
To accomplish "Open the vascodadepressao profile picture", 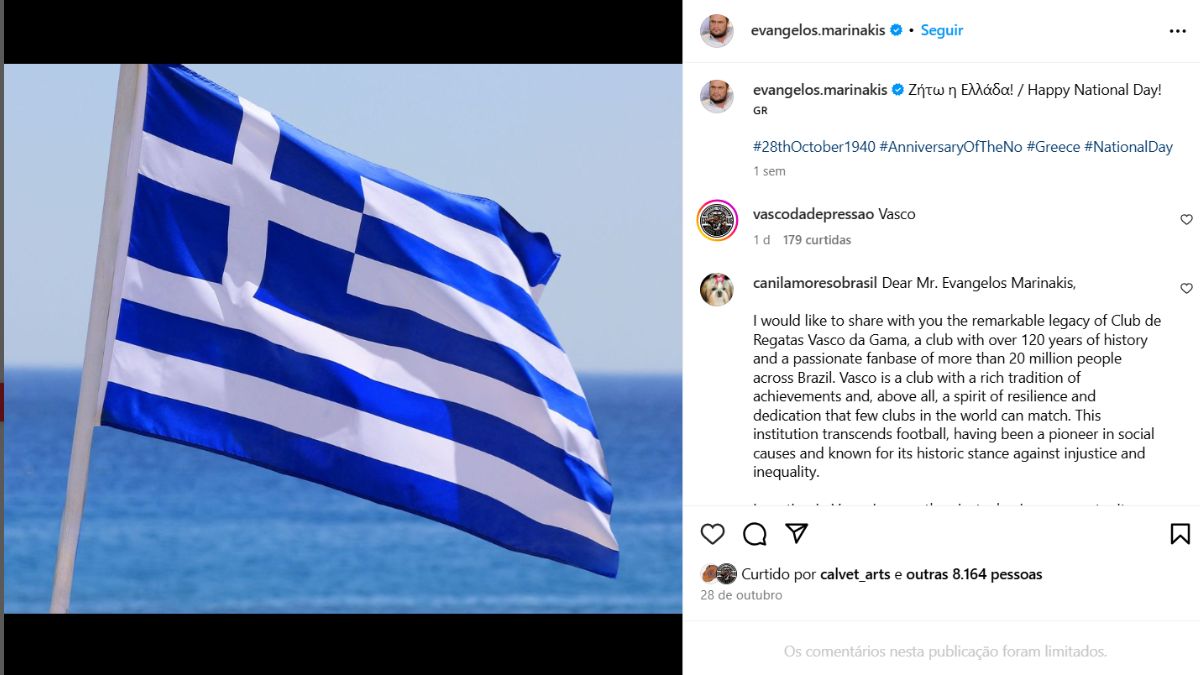I will pos(717,220).
